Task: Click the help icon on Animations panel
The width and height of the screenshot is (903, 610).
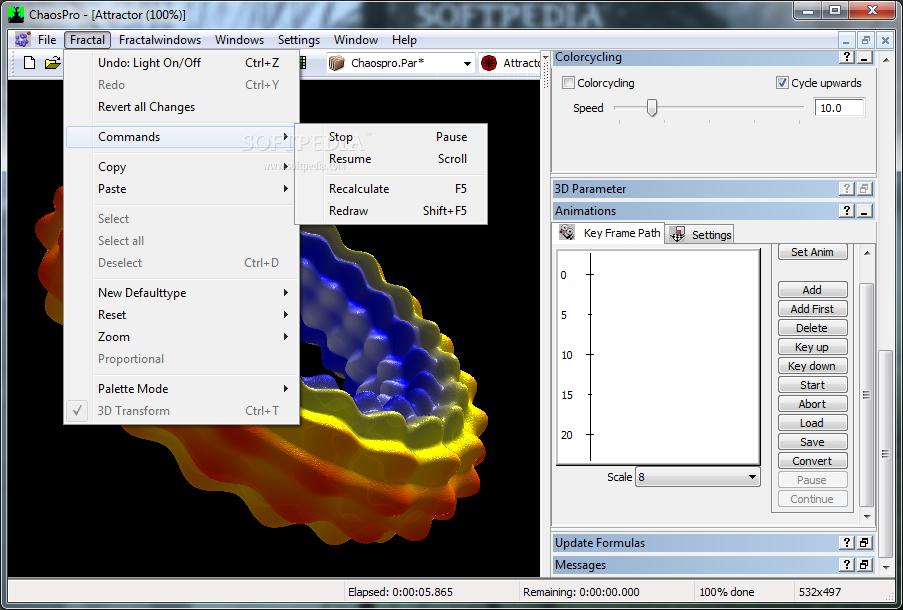Action: pos(846,210)
